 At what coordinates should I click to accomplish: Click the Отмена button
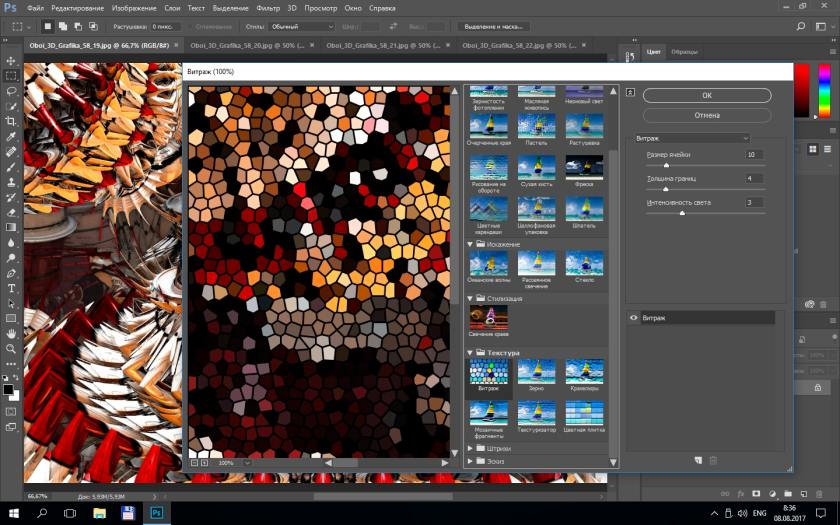[x=707, y=115]
